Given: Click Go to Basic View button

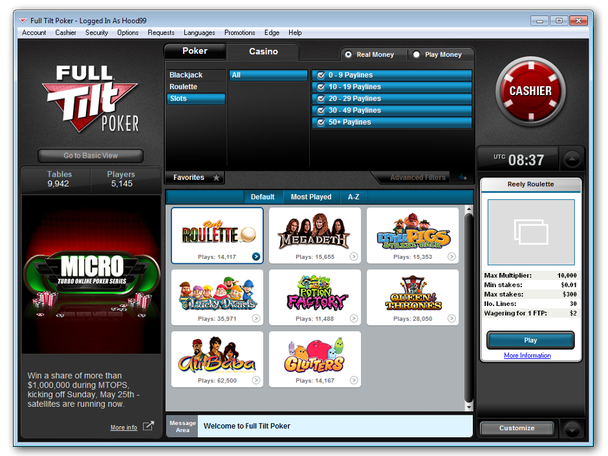Looking at the screenshot, I should tap(91, 155).
